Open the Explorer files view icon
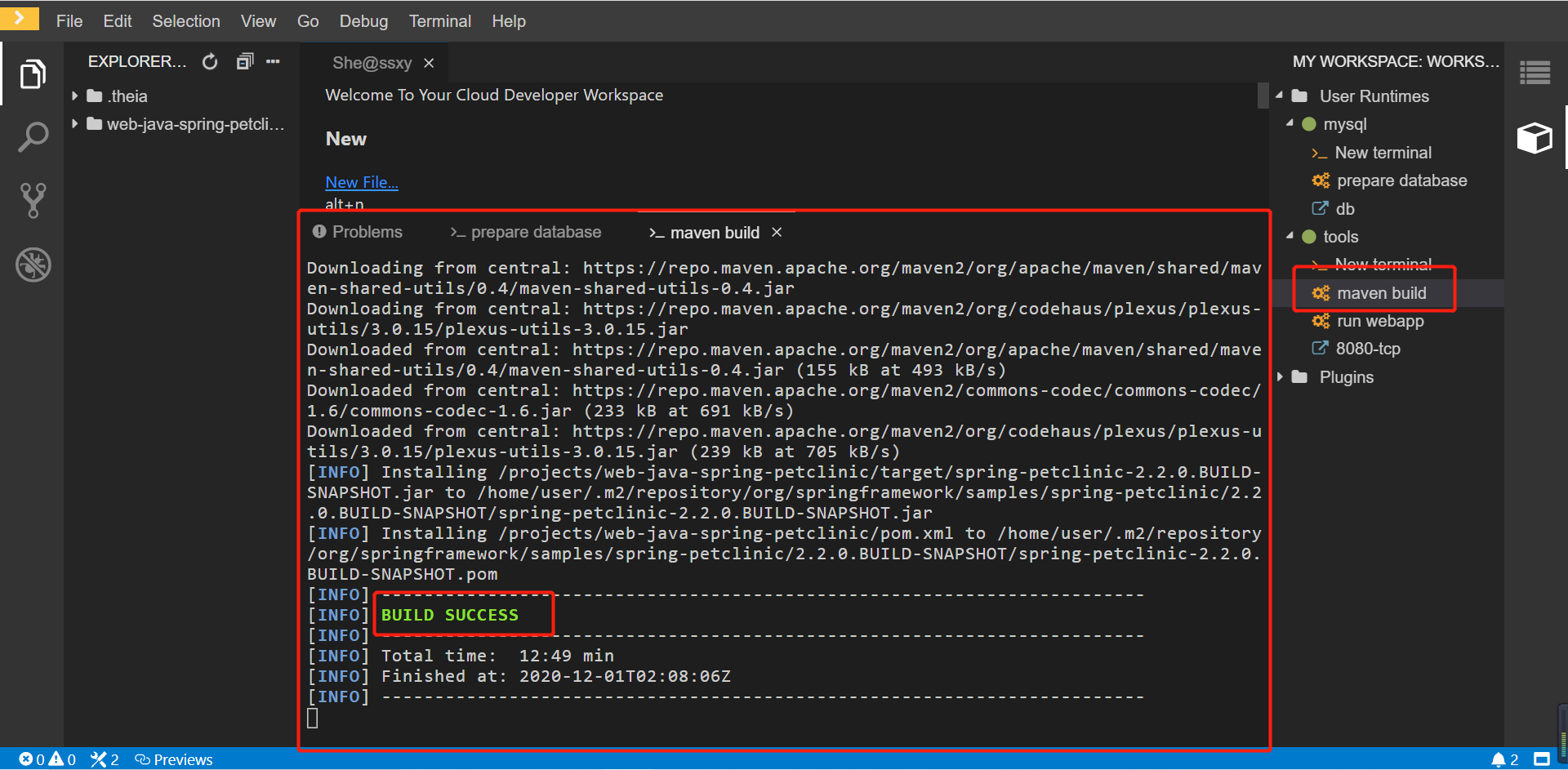Screen dimensions: 1568x770 click(x=33, y=74)
